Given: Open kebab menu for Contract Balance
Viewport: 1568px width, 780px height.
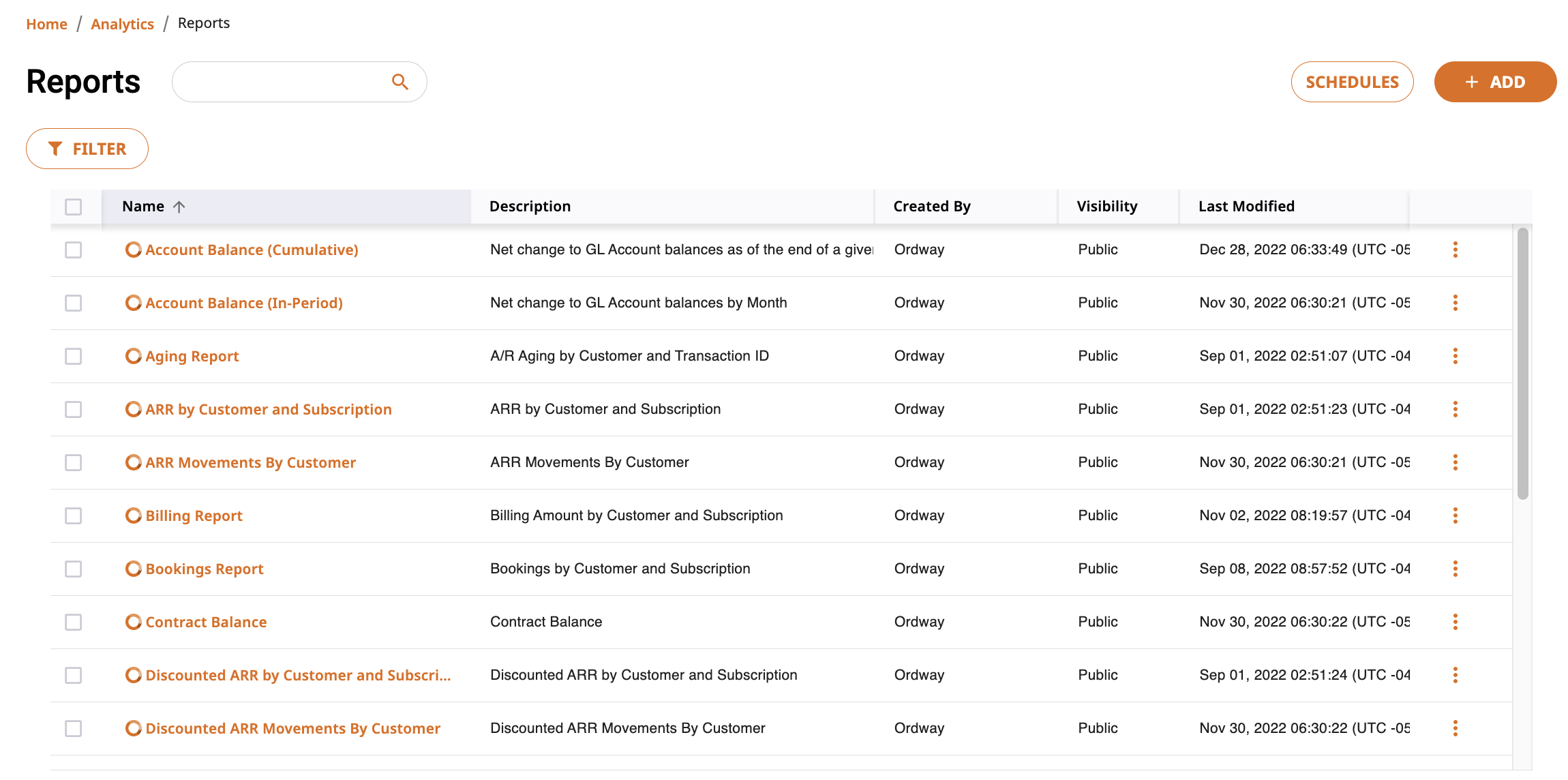Looking at the screenshot, I should click(x=1455, y=622).
